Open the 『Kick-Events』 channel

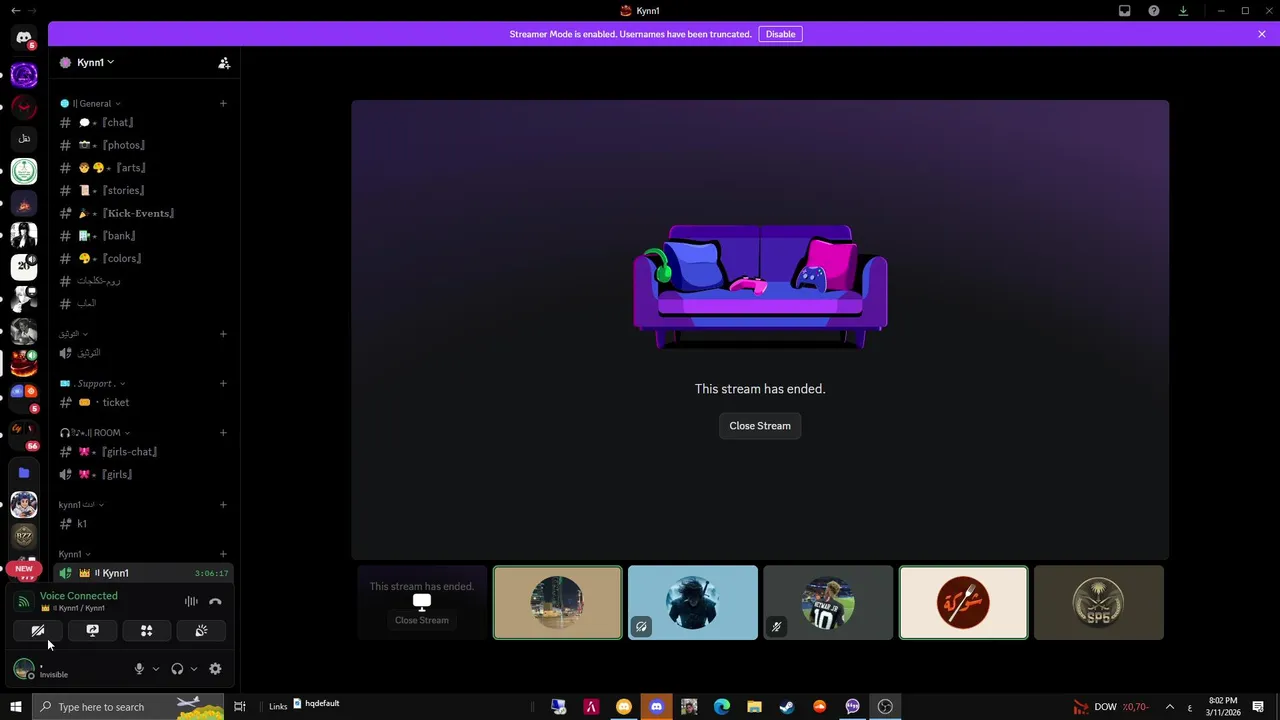[x=143, y=213]
